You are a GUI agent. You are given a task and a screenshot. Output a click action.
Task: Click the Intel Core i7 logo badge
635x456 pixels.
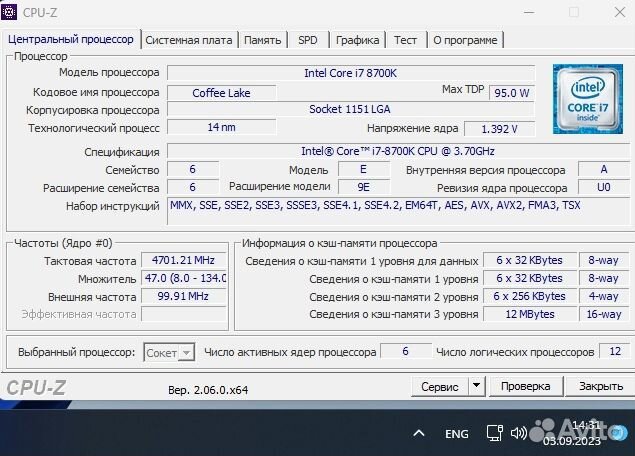point(588,99)
